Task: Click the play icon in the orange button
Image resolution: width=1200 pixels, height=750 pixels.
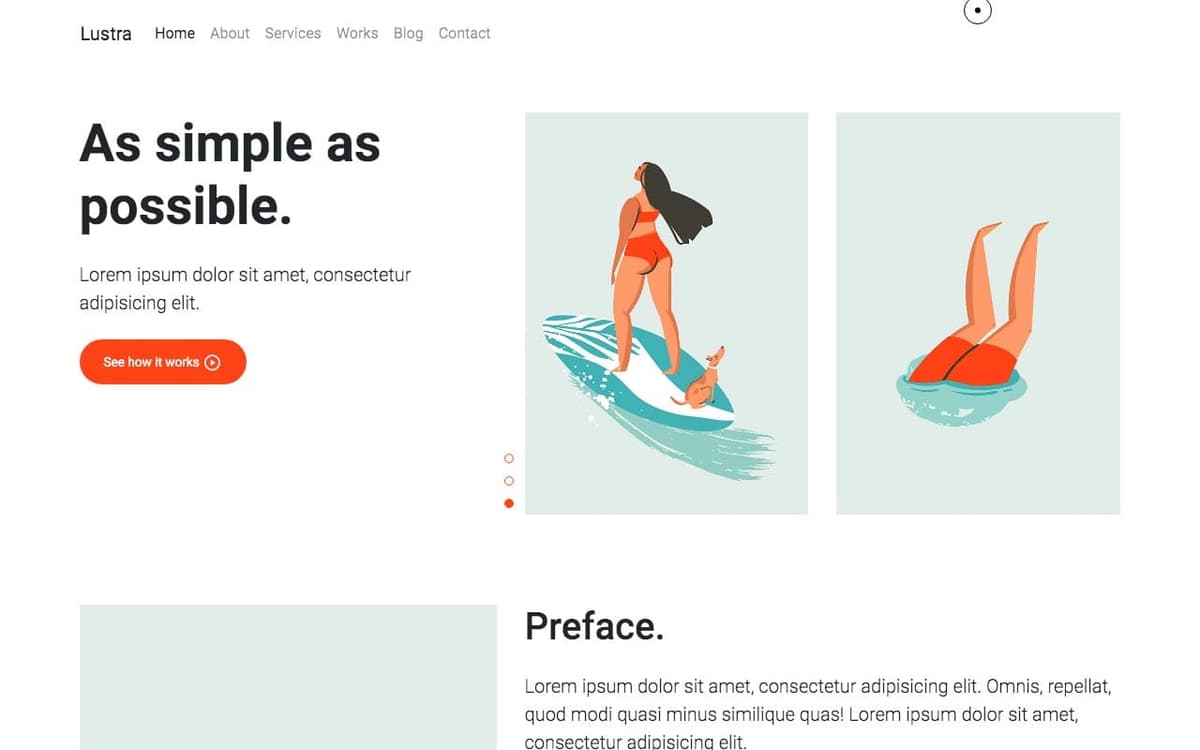Action: pyautogui.click(x=212, y=362)
